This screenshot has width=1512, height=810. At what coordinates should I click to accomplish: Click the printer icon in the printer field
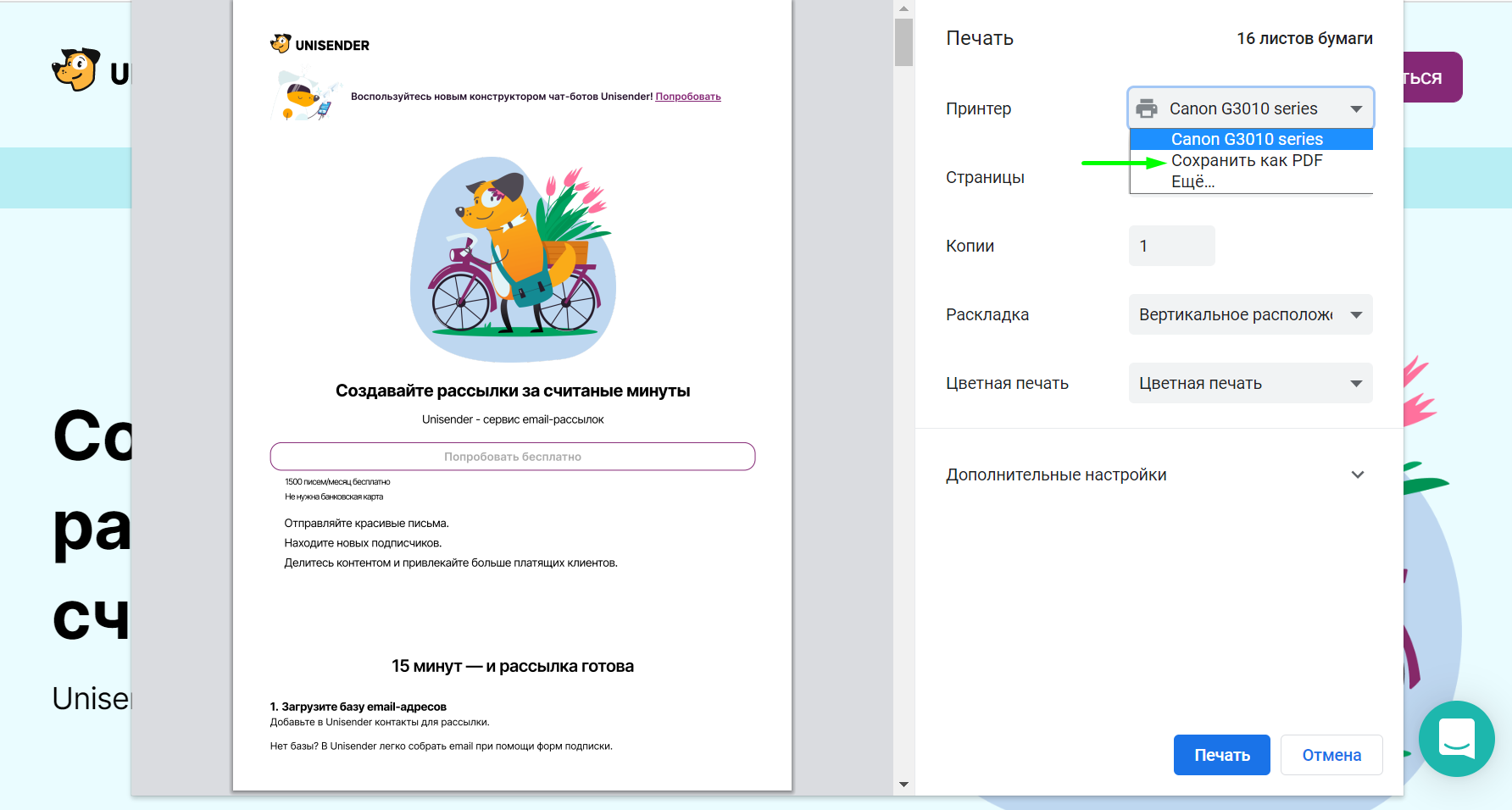coord(1147,108)
